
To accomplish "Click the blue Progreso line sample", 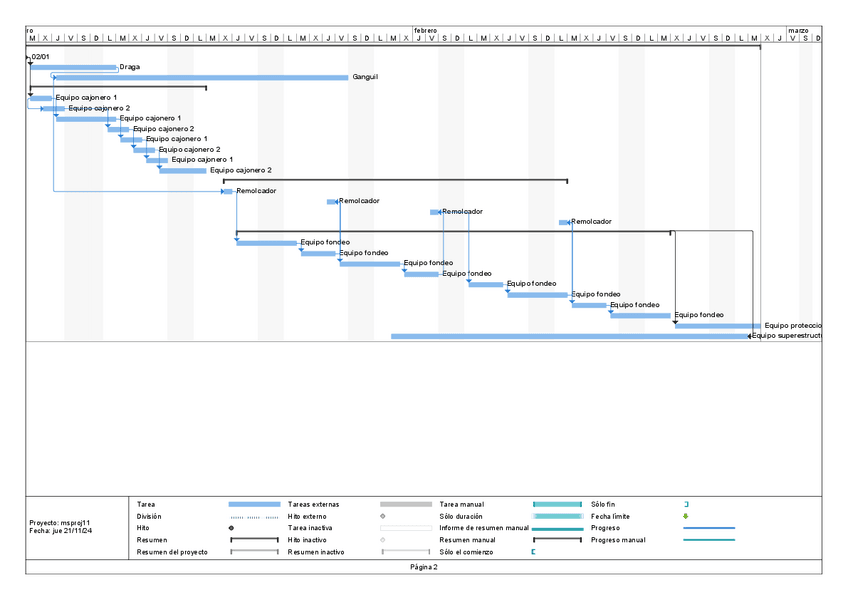I will (708, 528).
